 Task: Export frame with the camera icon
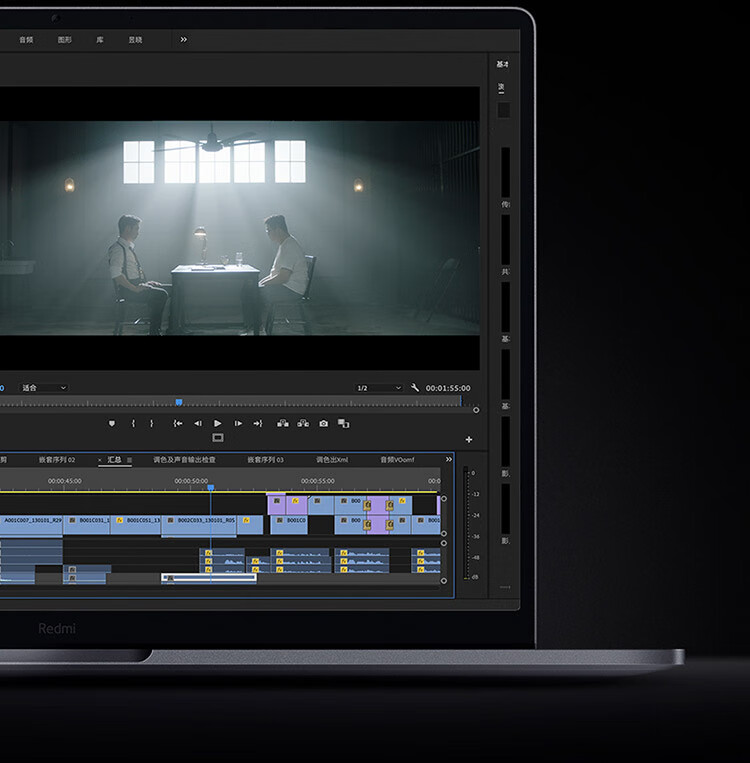pyautogui.click(x=323, y=423)
